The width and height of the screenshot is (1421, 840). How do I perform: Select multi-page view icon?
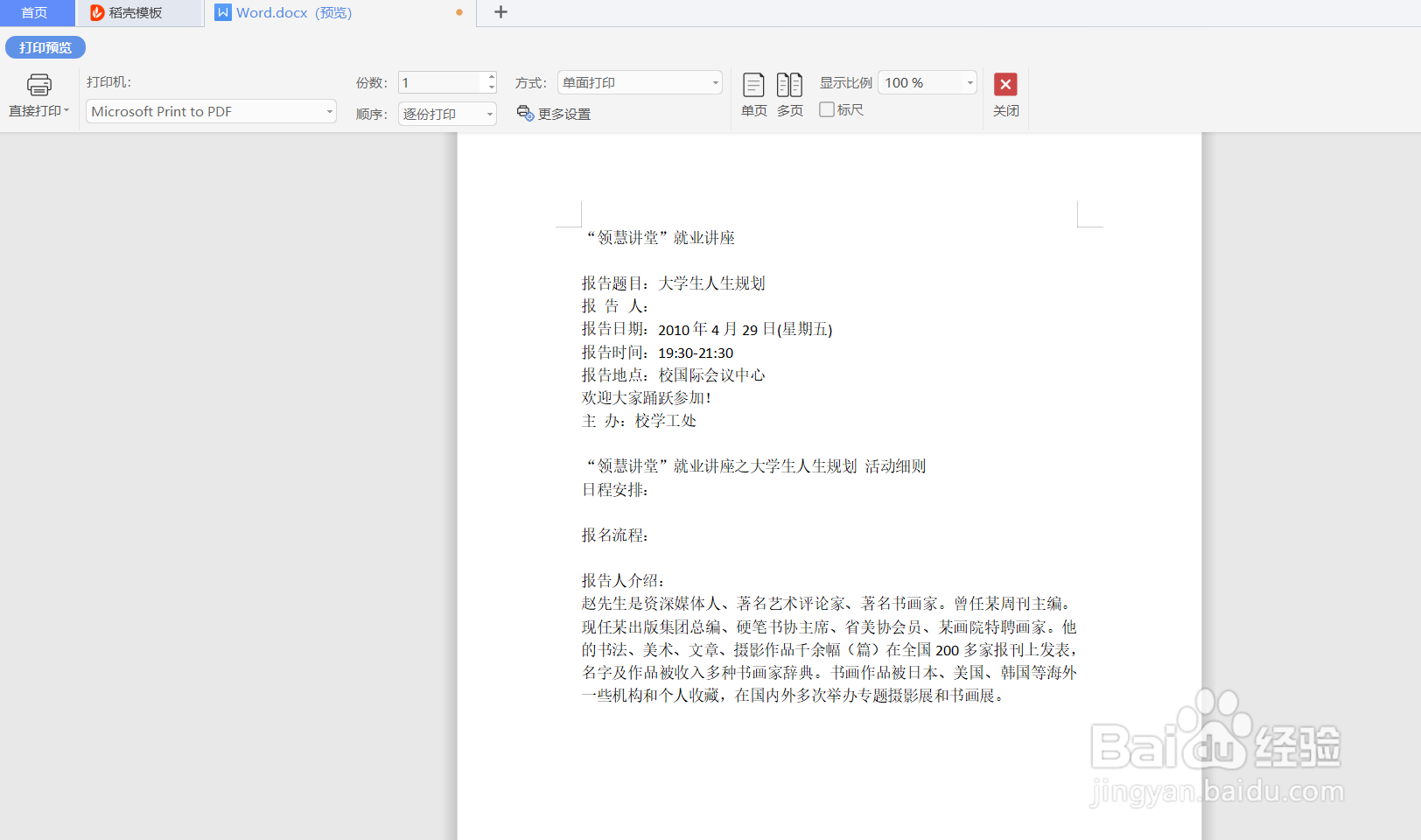click(789, 85)
